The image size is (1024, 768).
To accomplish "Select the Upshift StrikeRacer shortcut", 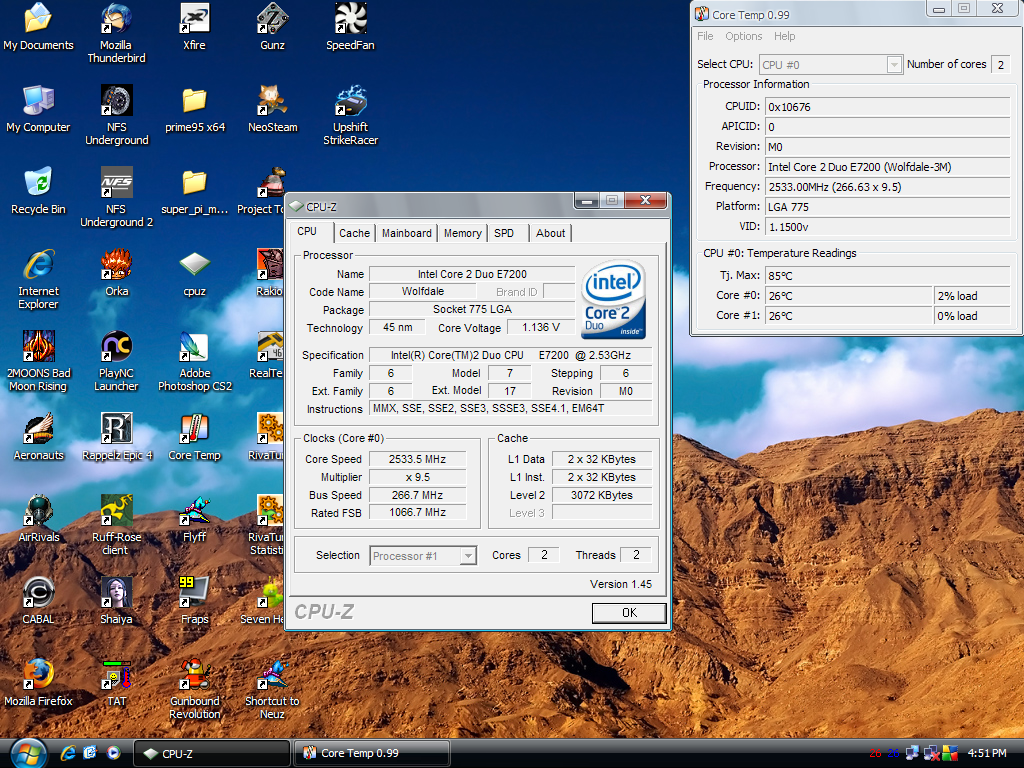I will click(x=351, y=116).
